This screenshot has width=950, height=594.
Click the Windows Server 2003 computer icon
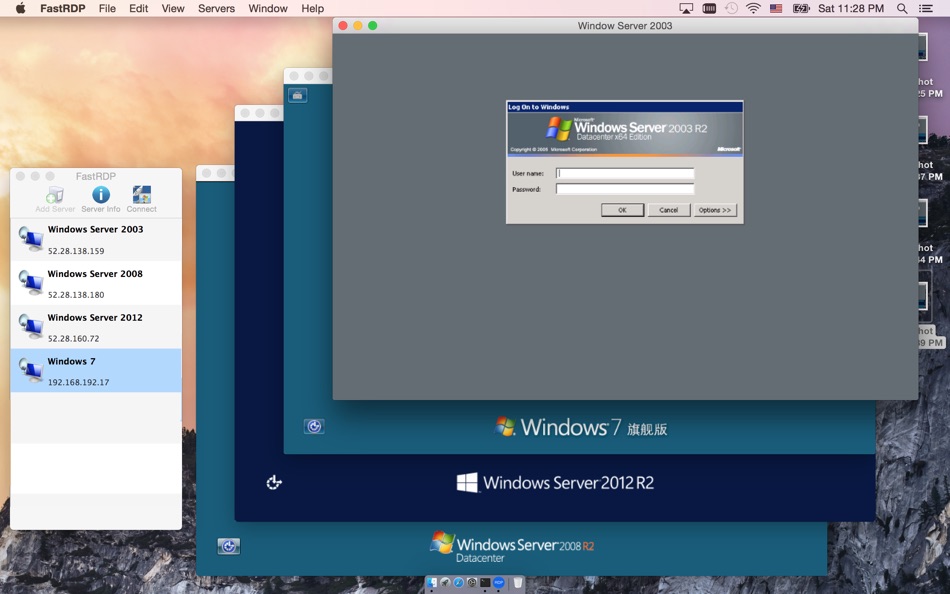[x=30, y=239]
